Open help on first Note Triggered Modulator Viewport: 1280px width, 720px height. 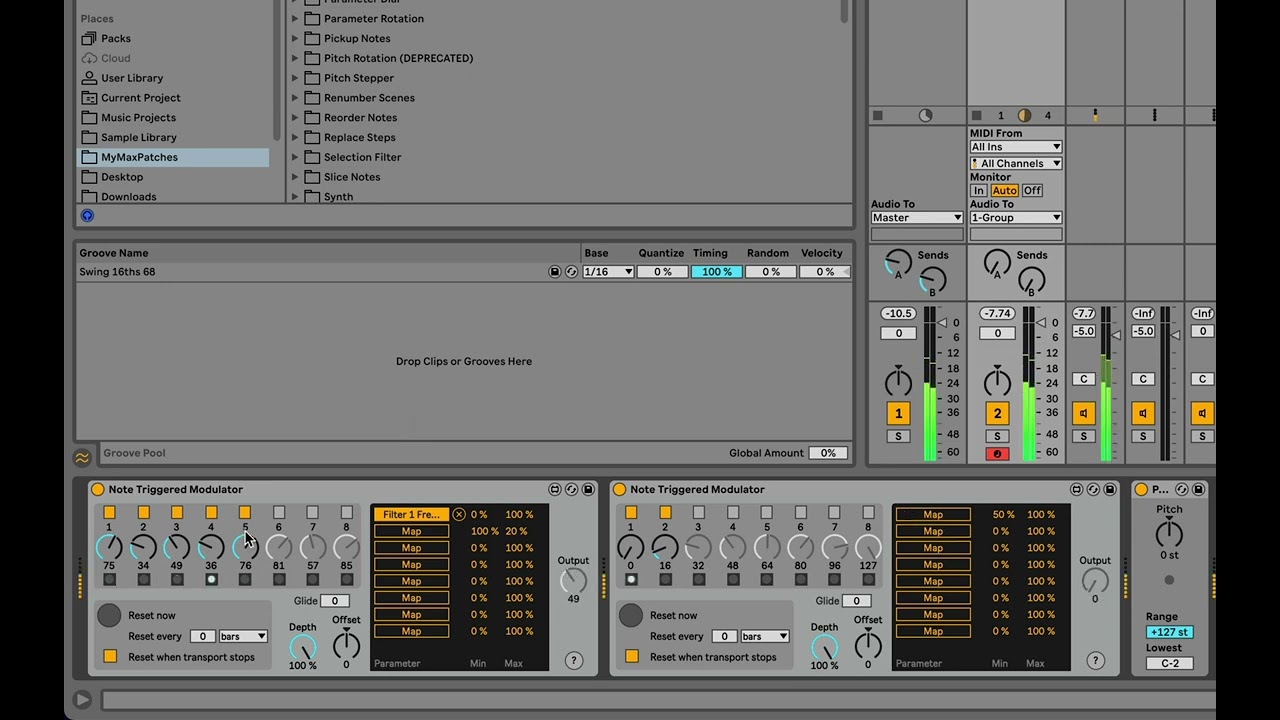click(x=574, y=660)
